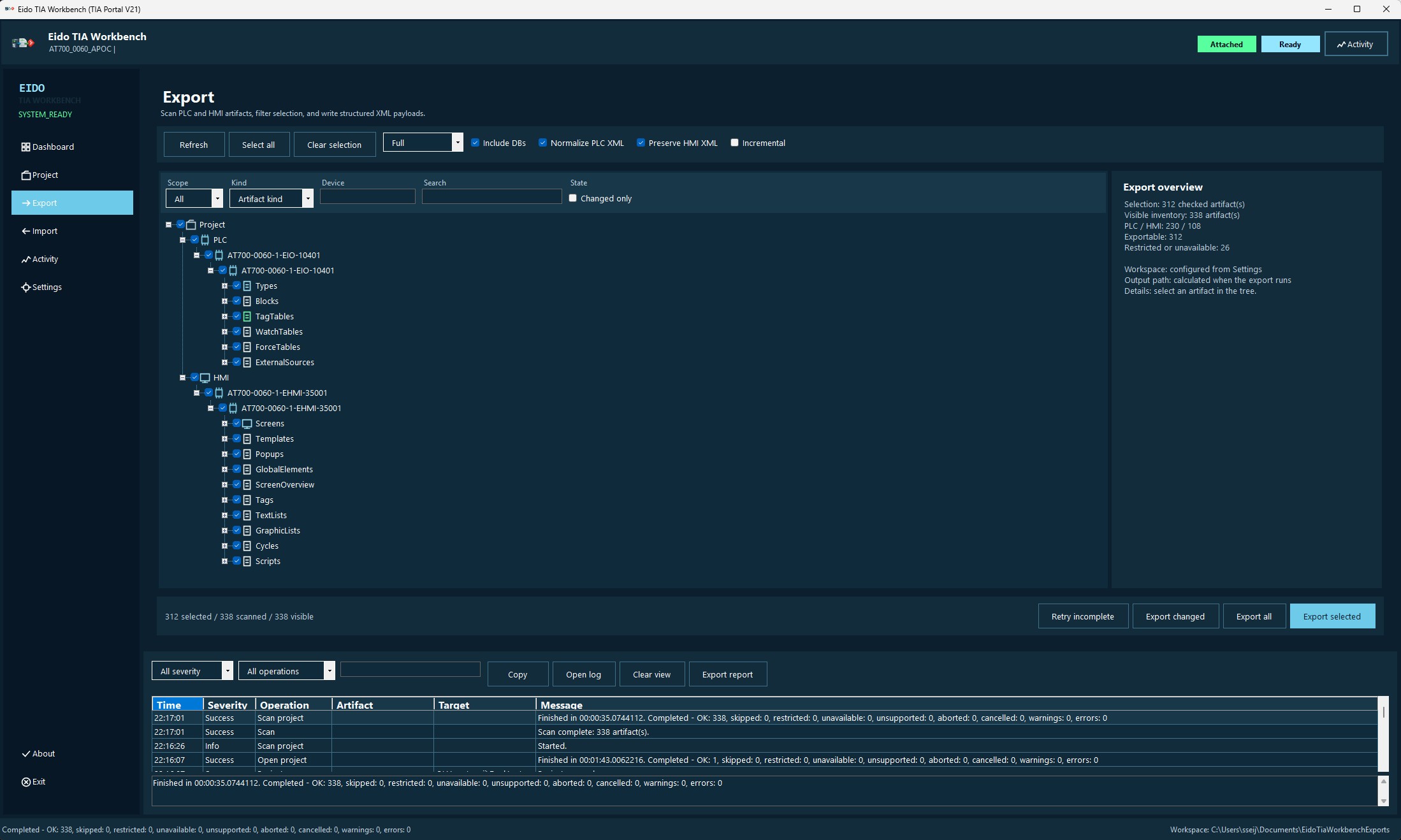Click the Settings gear icon in sidebar
Viewport: 1401px width, 840px height.
tap(25, 287)
